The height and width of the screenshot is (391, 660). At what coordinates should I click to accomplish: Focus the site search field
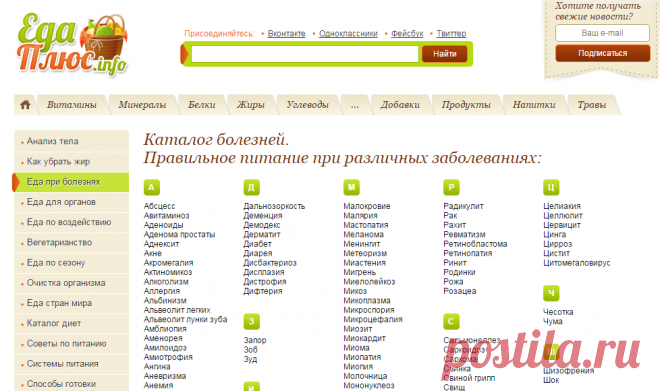coord(305,54)
